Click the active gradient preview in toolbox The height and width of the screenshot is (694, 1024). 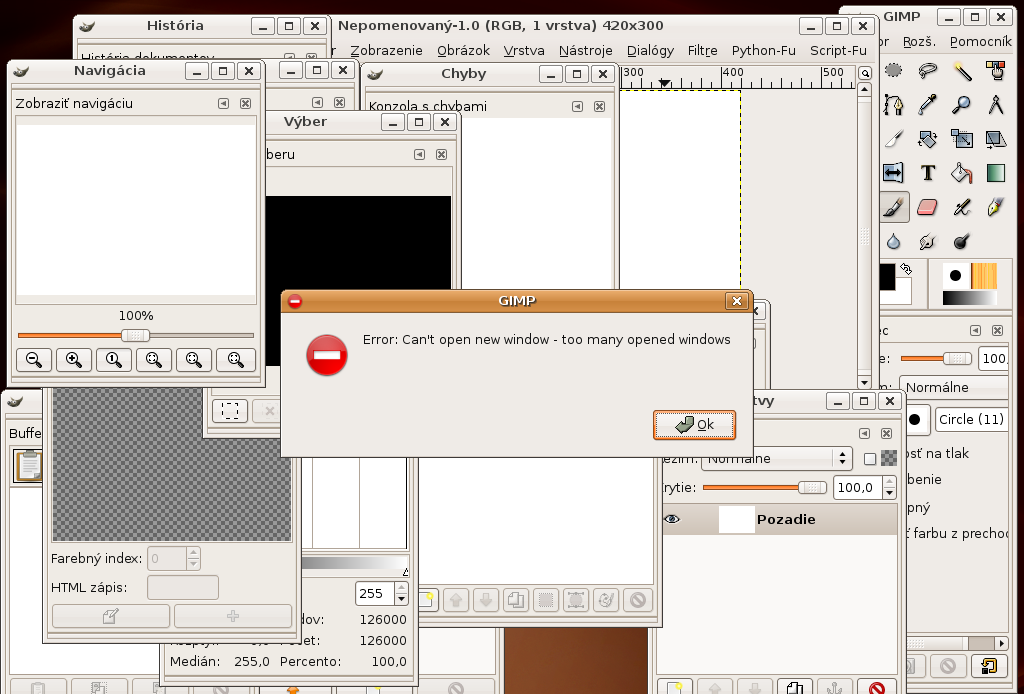coord(970,298)
